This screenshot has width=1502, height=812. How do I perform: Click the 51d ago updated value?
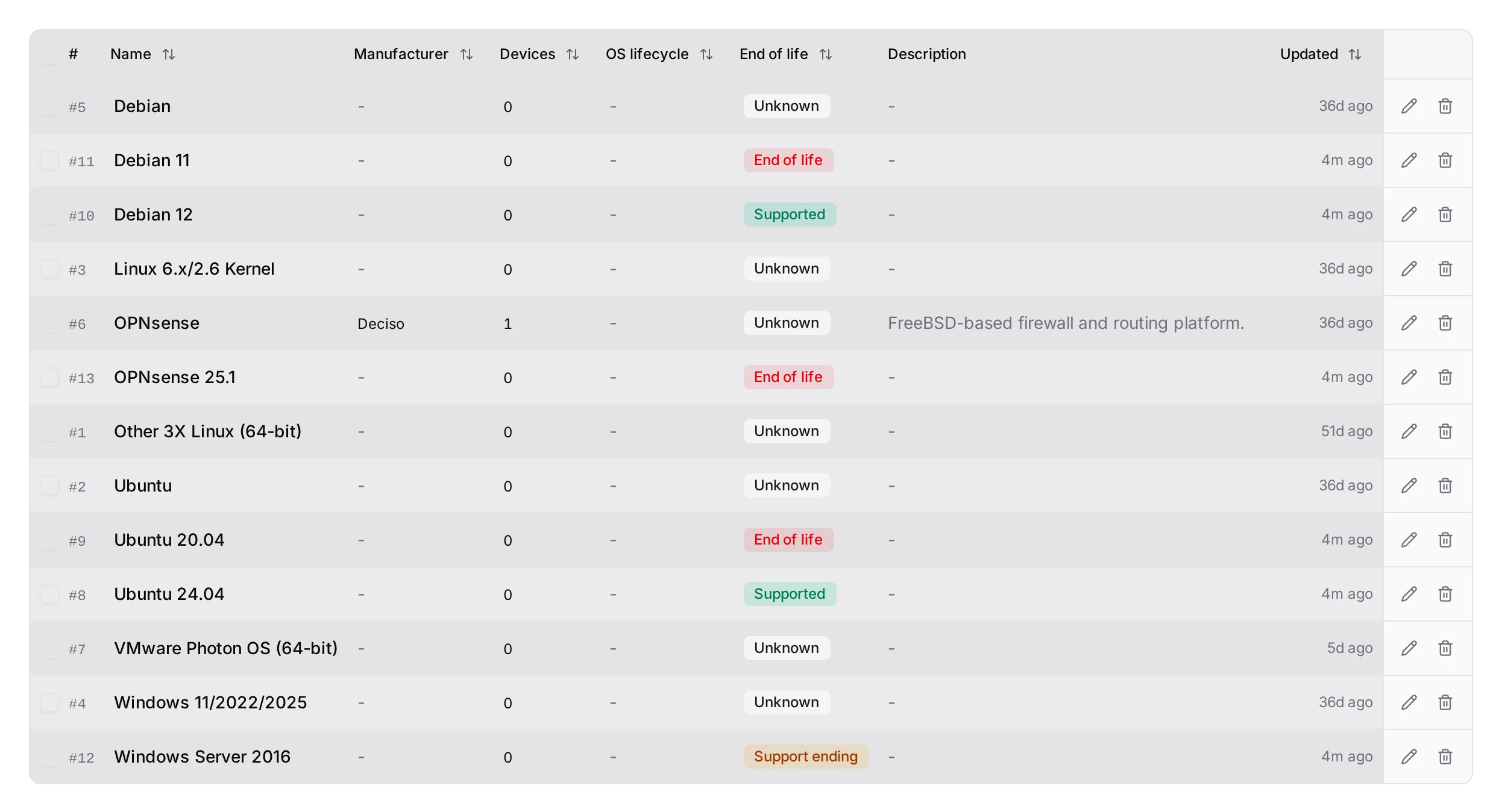(x=1347, y=431)
